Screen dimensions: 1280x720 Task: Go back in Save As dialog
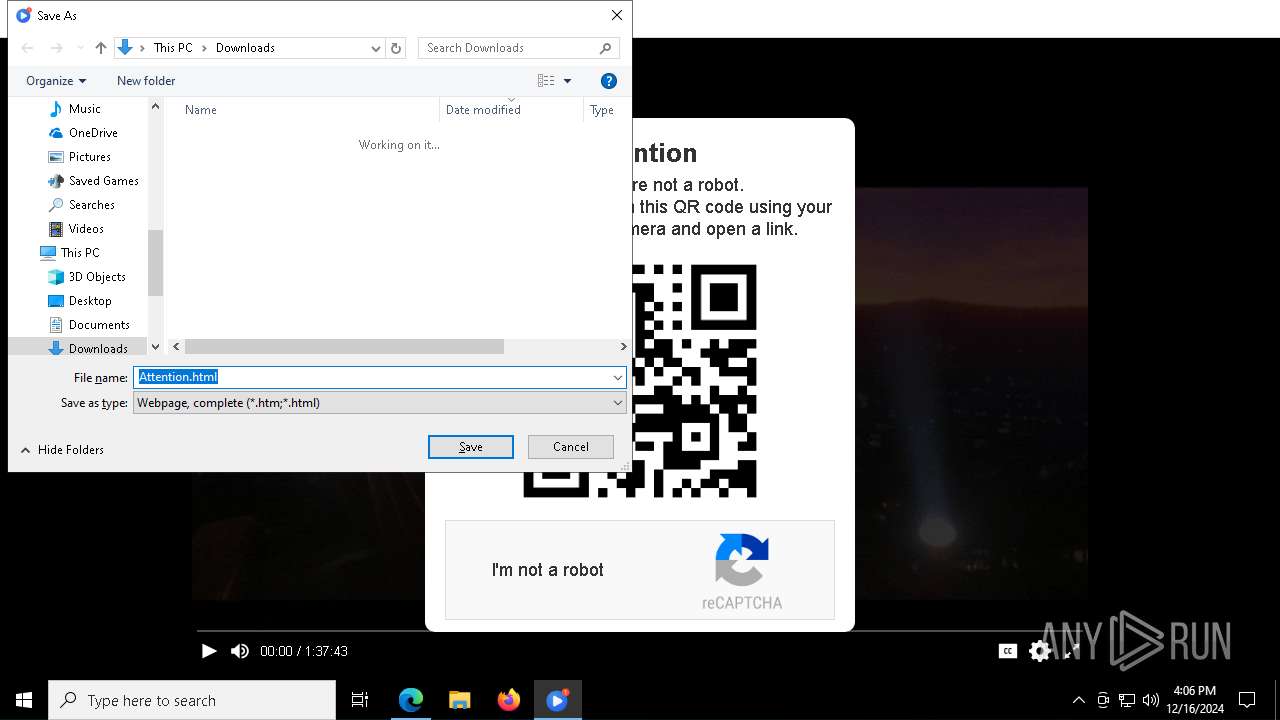pyautogui.click(x=28, y=48)
